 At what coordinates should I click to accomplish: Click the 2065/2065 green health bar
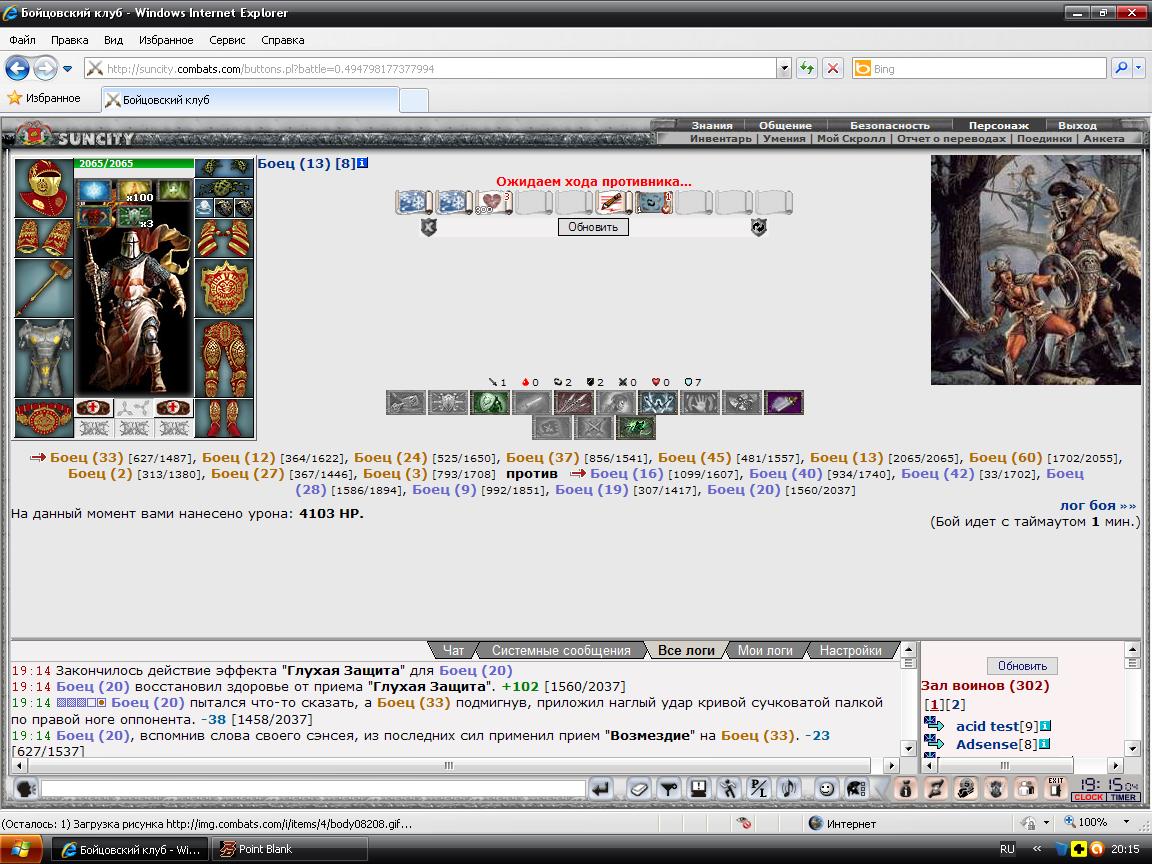pos(134,163)
